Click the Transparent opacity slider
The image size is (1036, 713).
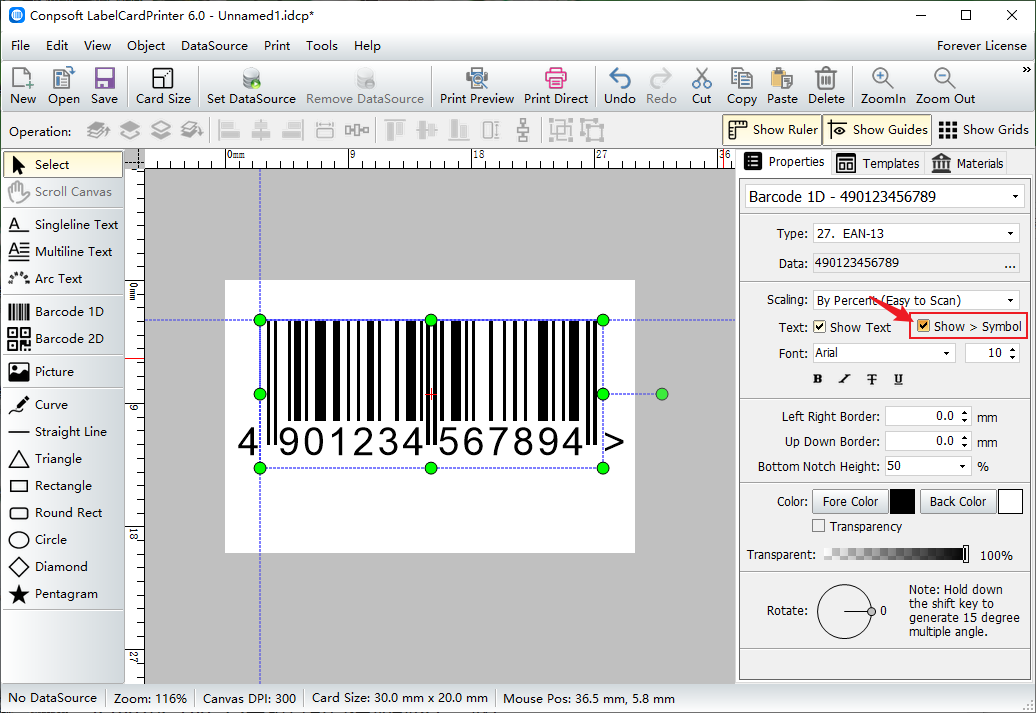coord(897,554)
